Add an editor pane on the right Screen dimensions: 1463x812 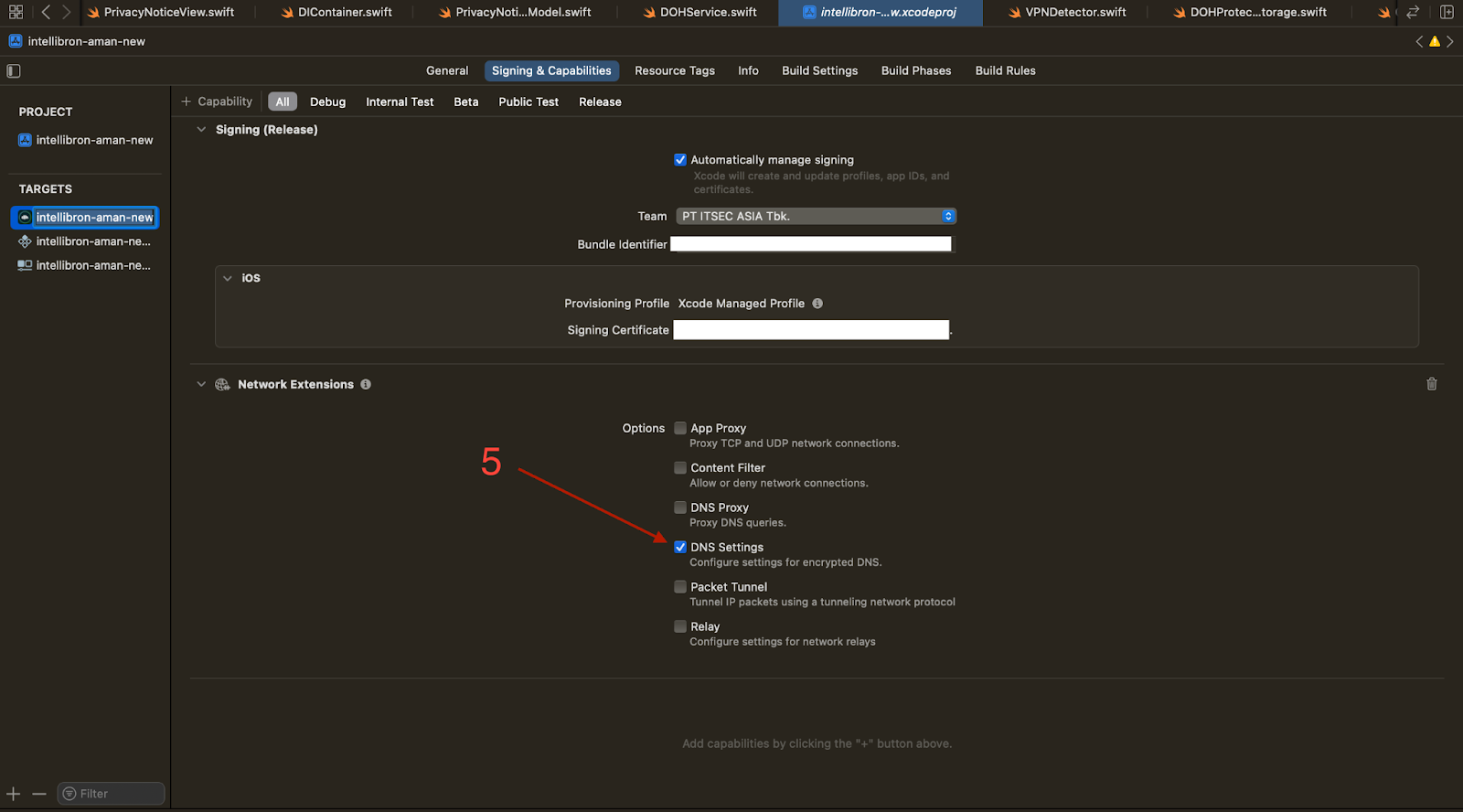1447,12
